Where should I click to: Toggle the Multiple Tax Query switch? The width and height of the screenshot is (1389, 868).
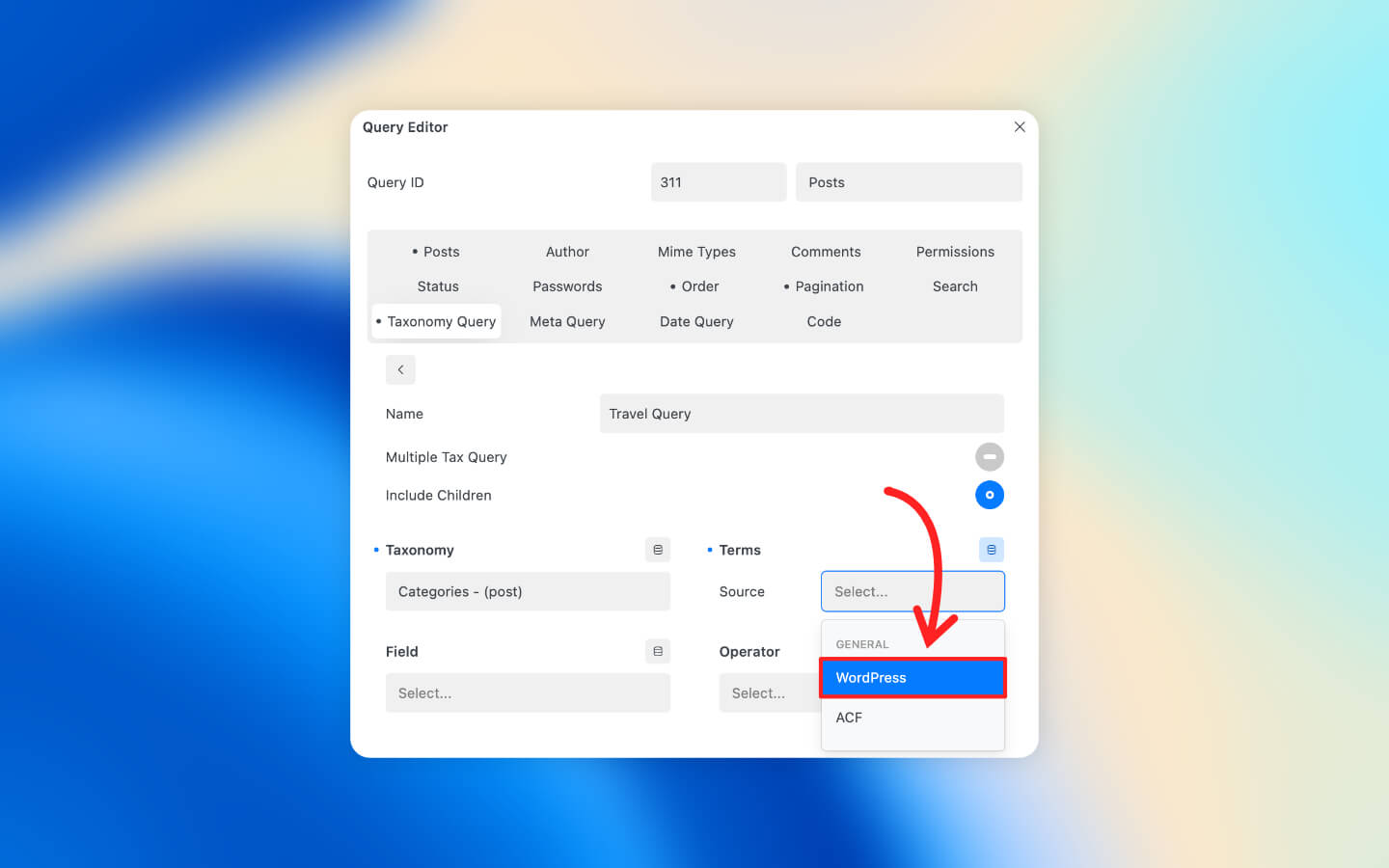(x=989, y=457)
